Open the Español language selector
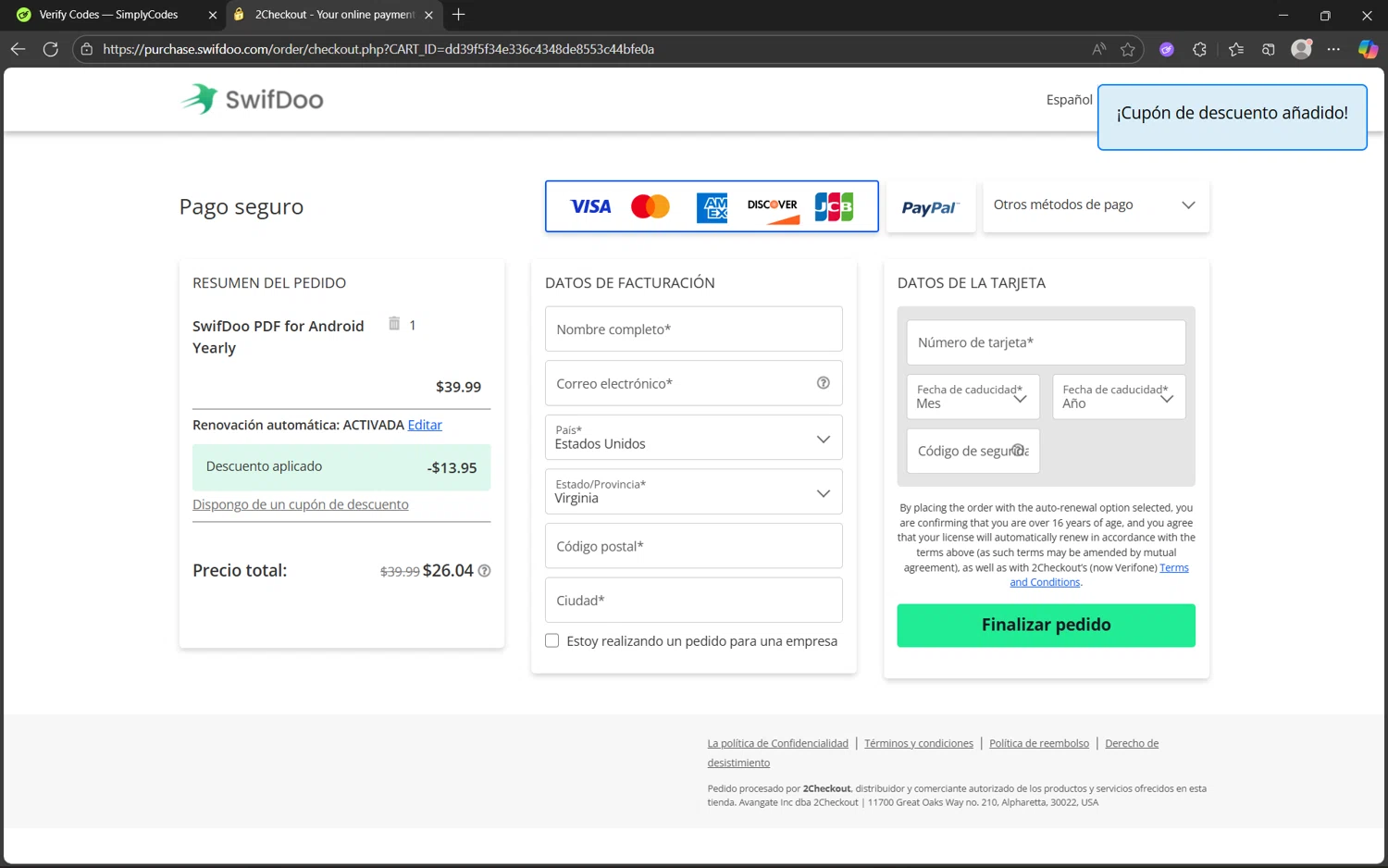 pyautogui.click(x=1069, y=100)
